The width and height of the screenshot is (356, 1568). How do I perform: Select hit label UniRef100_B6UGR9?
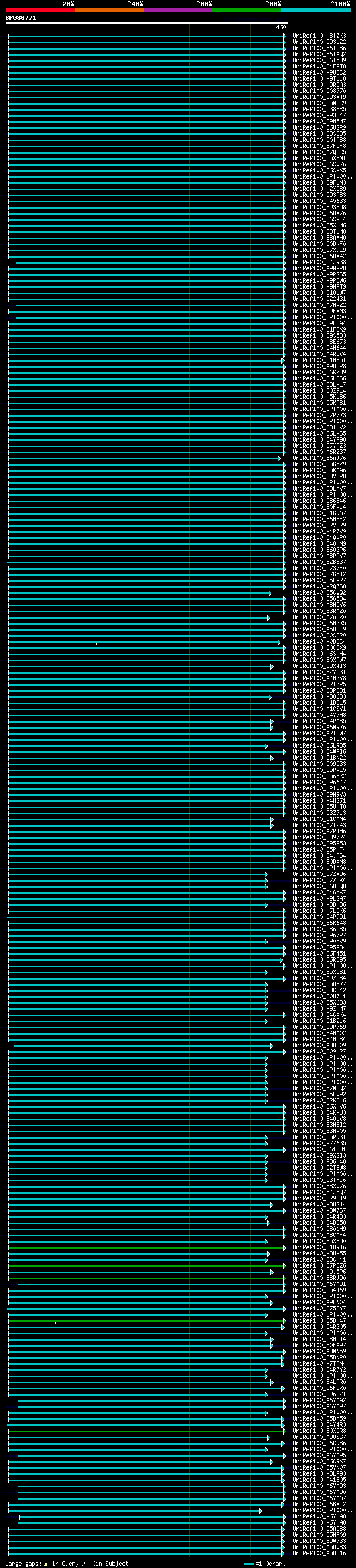(319, 128)
